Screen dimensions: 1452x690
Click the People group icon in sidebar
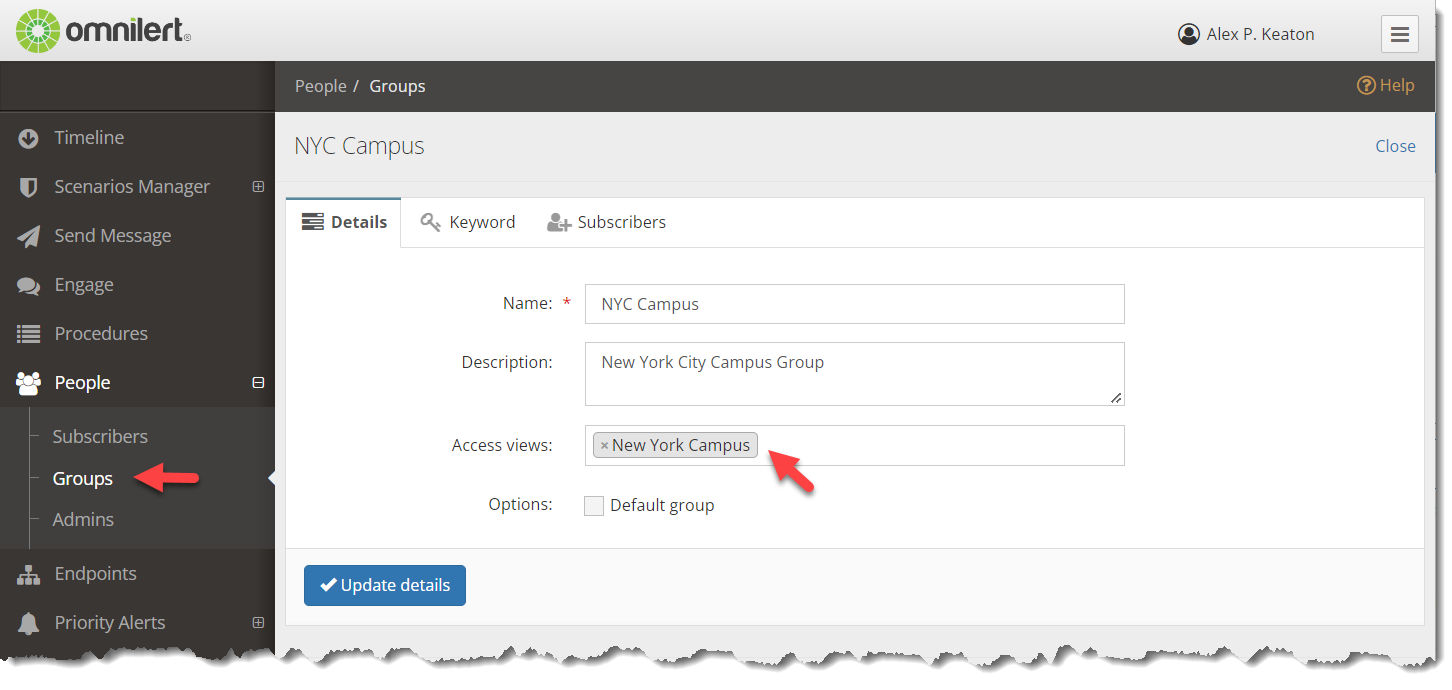coord(28,383)
